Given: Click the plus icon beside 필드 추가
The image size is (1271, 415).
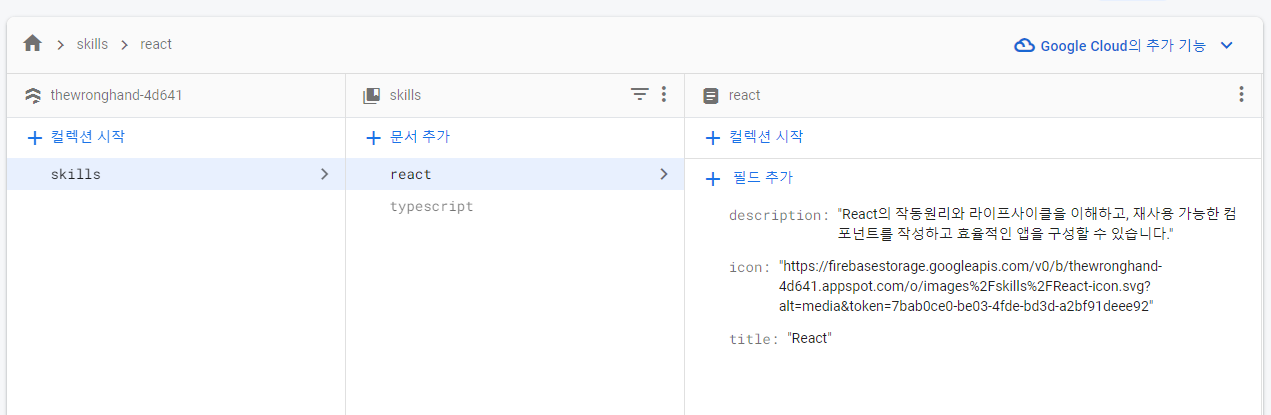Looking at the screenshot, I should coord(712,179).
